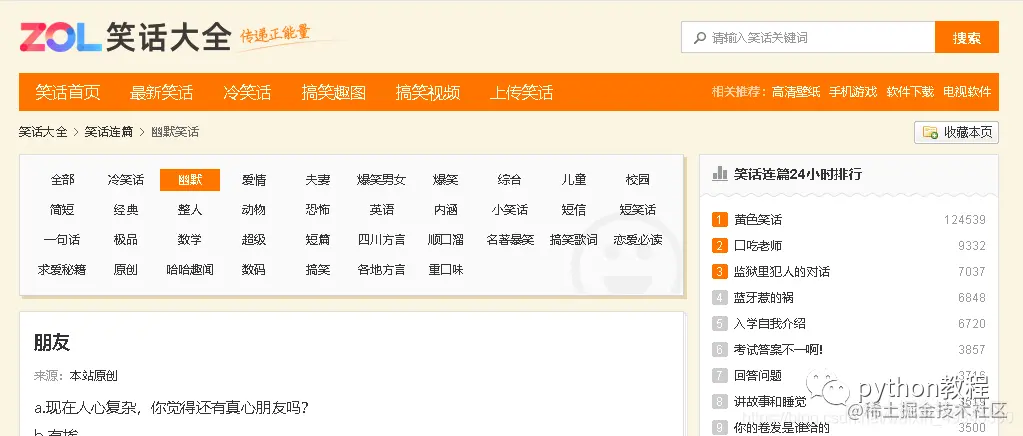Image resolution: width=1023 pixels, height=436 pixels.
Task: Select the 爆笑男女 category
Action: coord(382,179)
